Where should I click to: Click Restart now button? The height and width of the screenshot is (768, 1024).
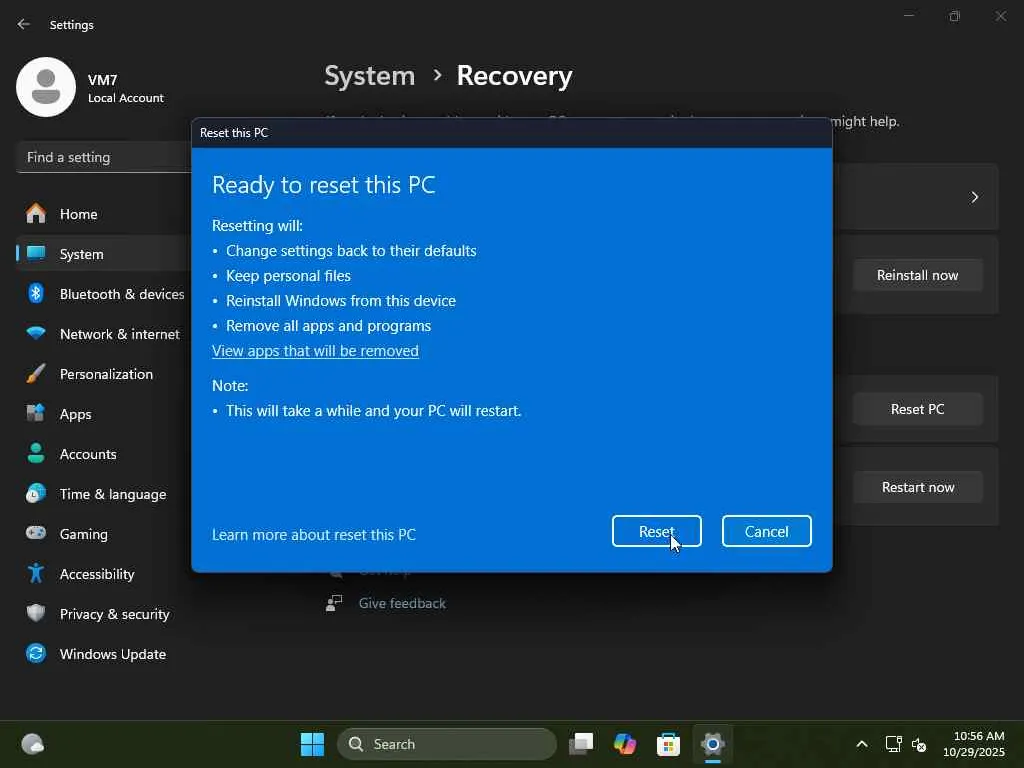pyautogui.click(x=918, y=487)
